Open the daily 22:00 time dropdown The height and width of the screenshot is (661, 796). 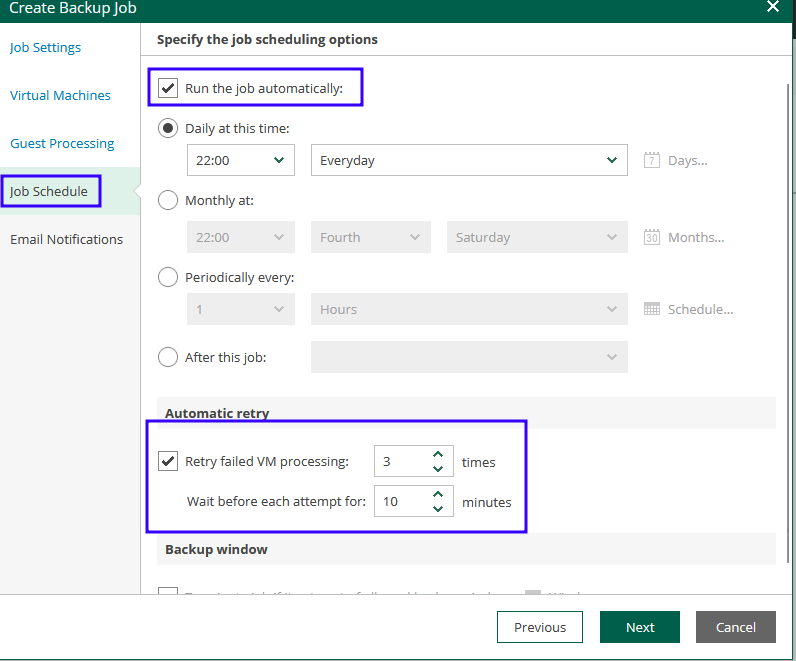[241, 160]
